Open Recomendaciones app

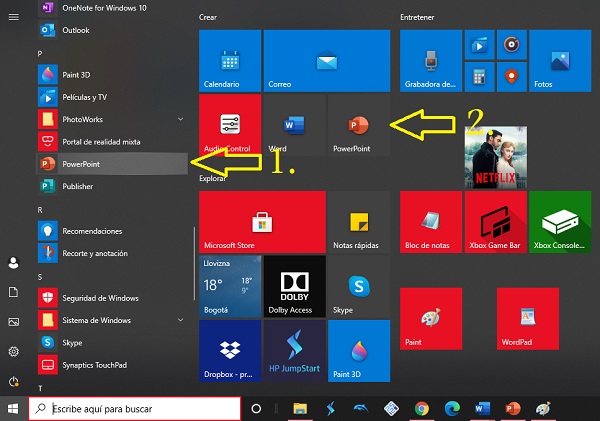coord(112,231)
